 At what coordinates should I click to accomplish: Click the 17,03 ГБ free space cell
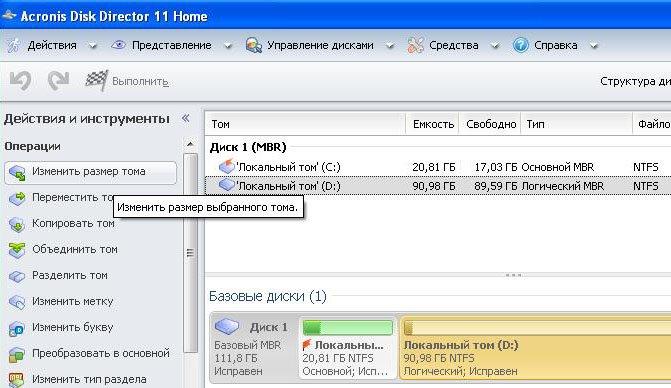pyautogui.click(x=495, y=167)
